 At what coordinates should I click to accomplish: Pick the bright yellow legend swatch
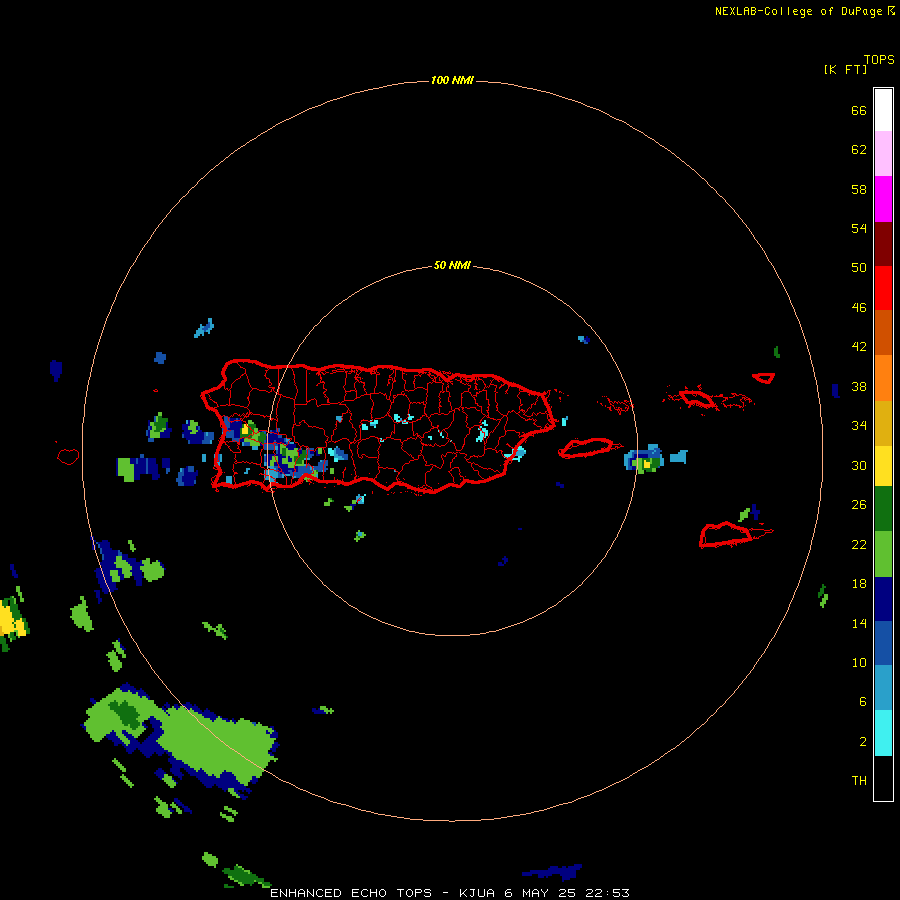coord(883,466)
